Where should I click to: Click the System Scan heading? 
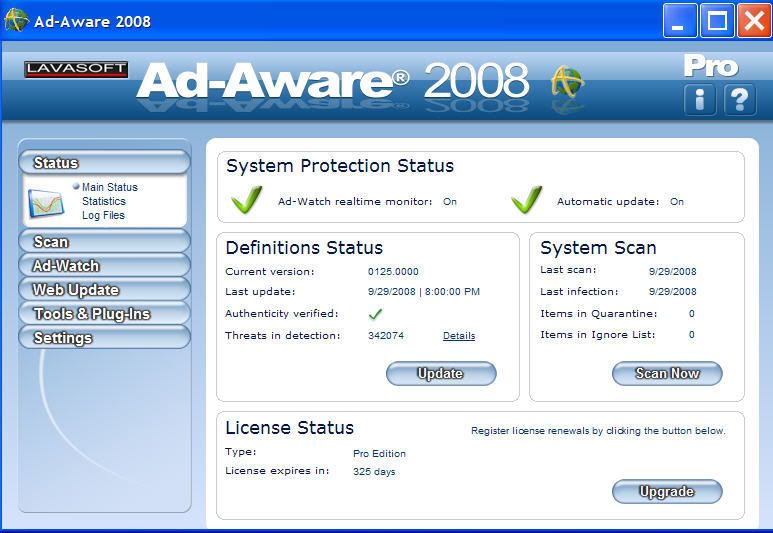[598, 248]
